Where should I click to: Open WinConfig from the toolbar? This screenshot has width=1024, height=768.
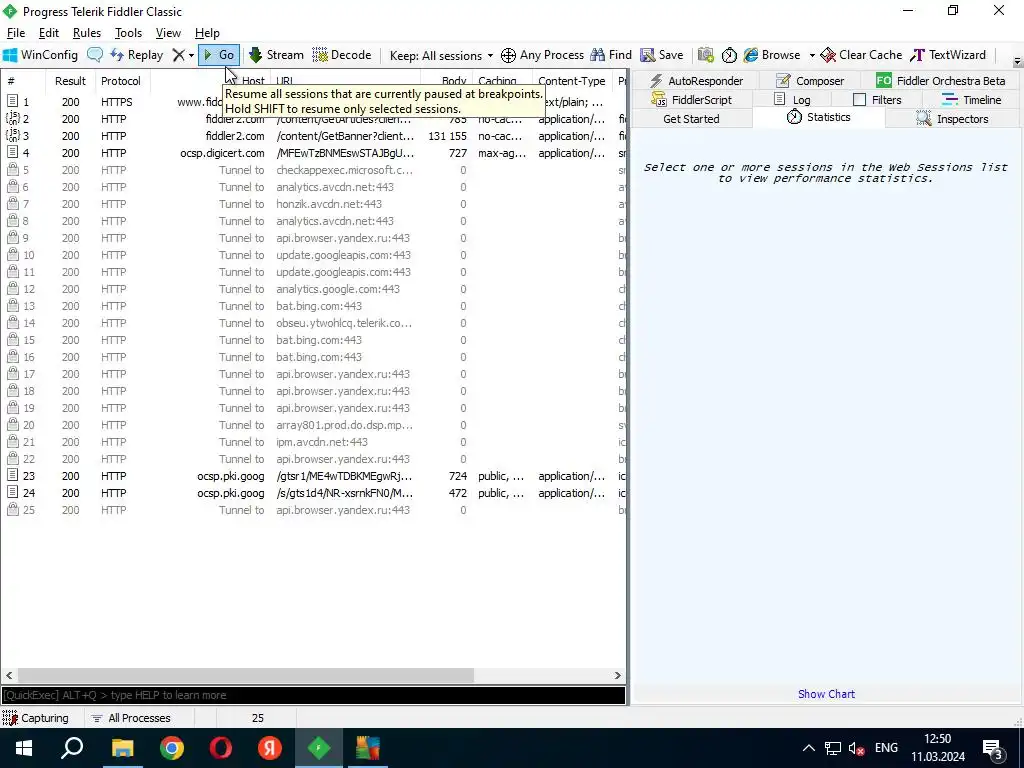point(40,55)
